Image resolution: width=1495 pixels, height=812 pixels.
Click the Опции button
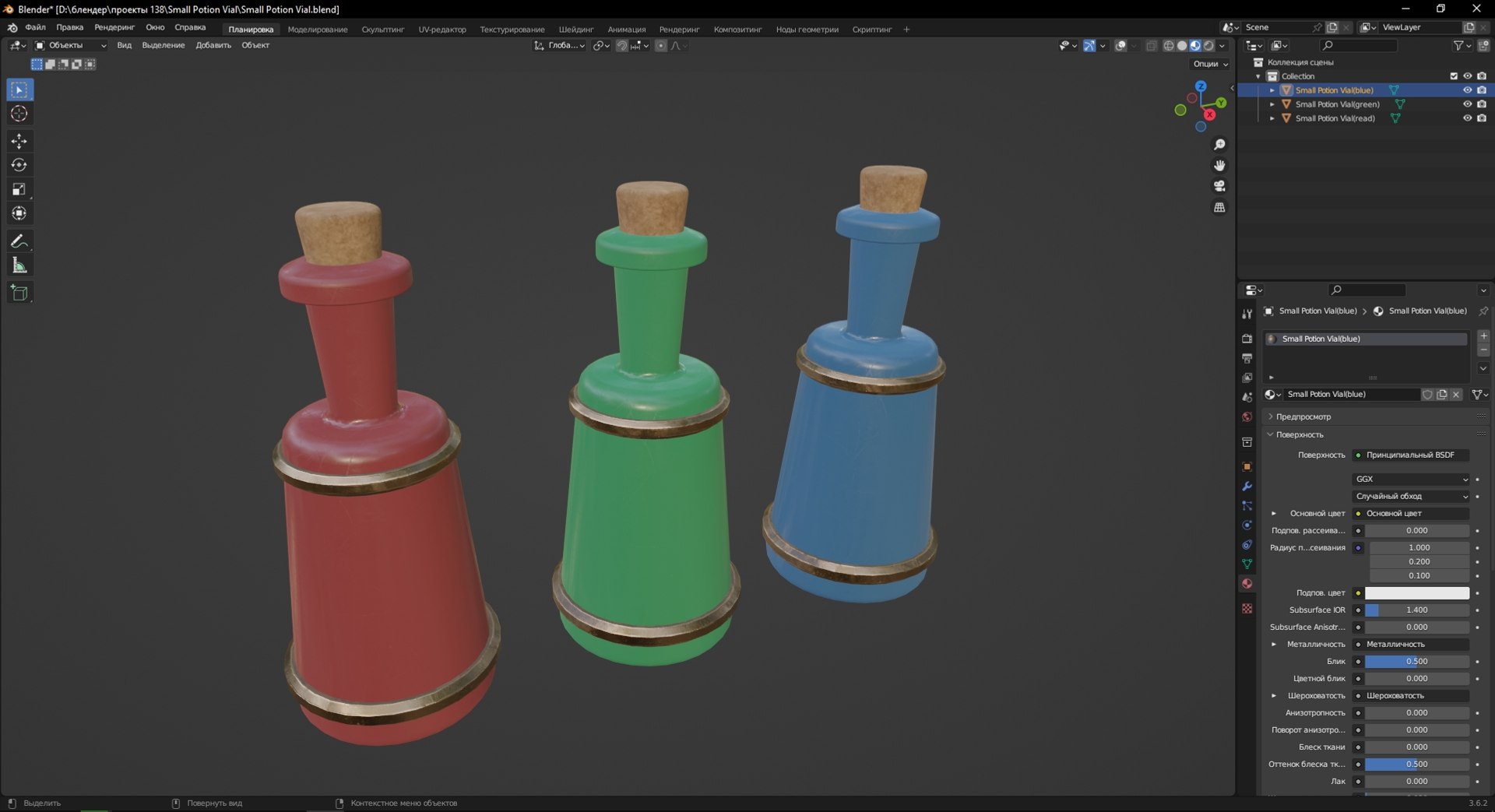tap(1210, 64)
